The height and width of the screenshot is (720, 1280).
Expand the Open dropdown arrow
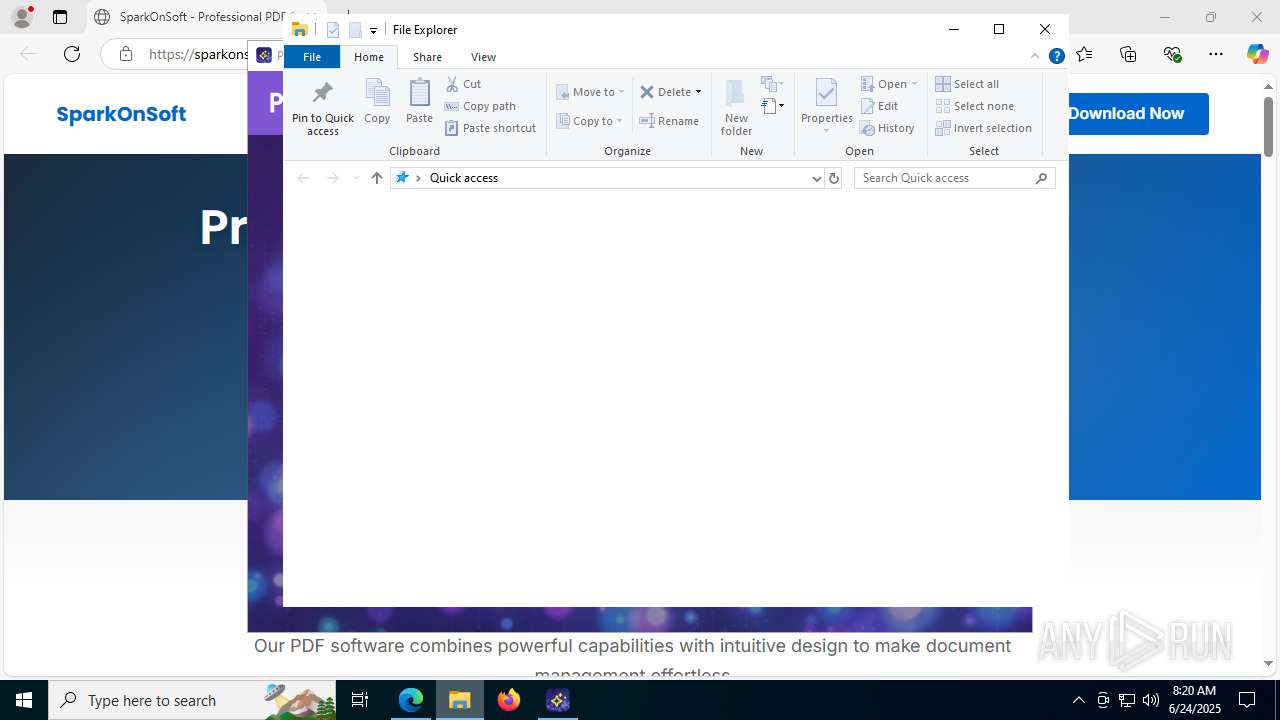point(914,84)
